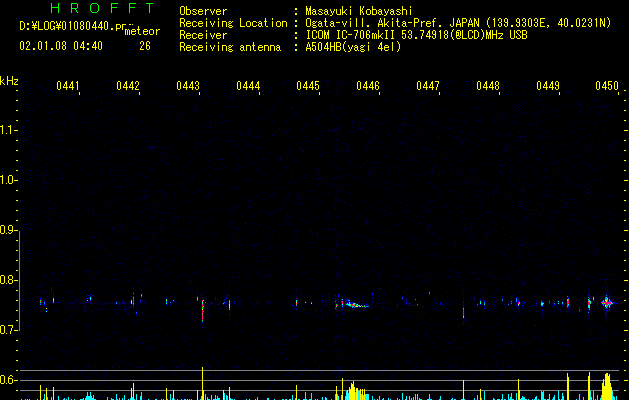Click the wide yellow intensity peak near 0450
This screenshot has height=400, width=629.
tap(607, 386)
